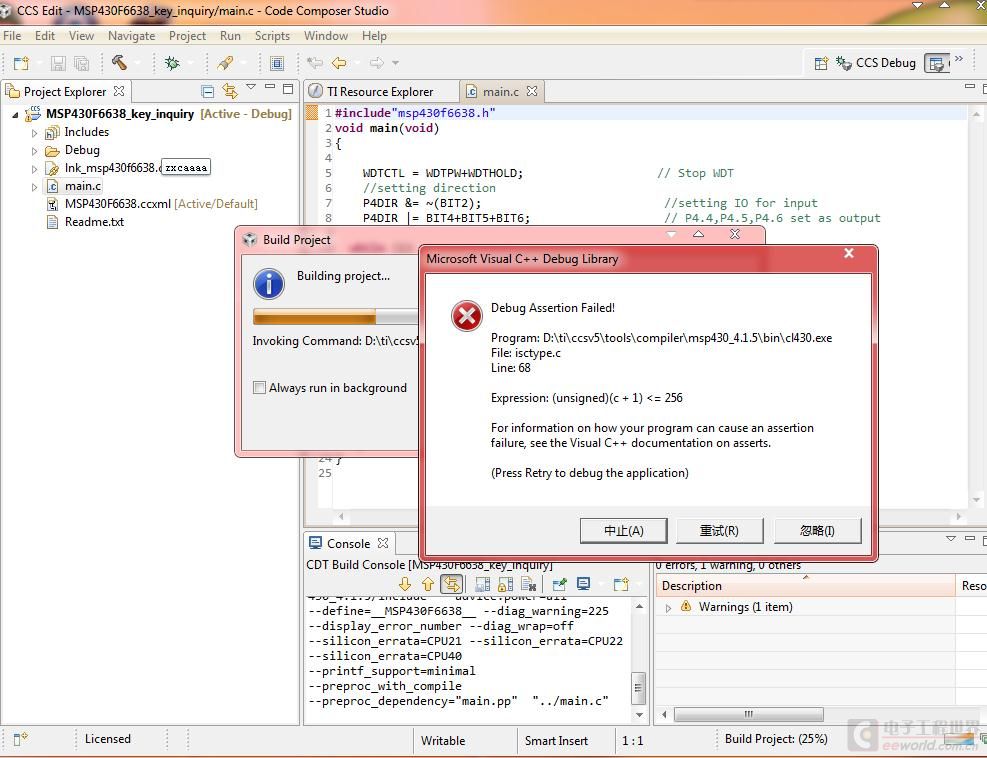Click the Save All toolbar icon
Screen dimensions: 987x758
[81, 63]
